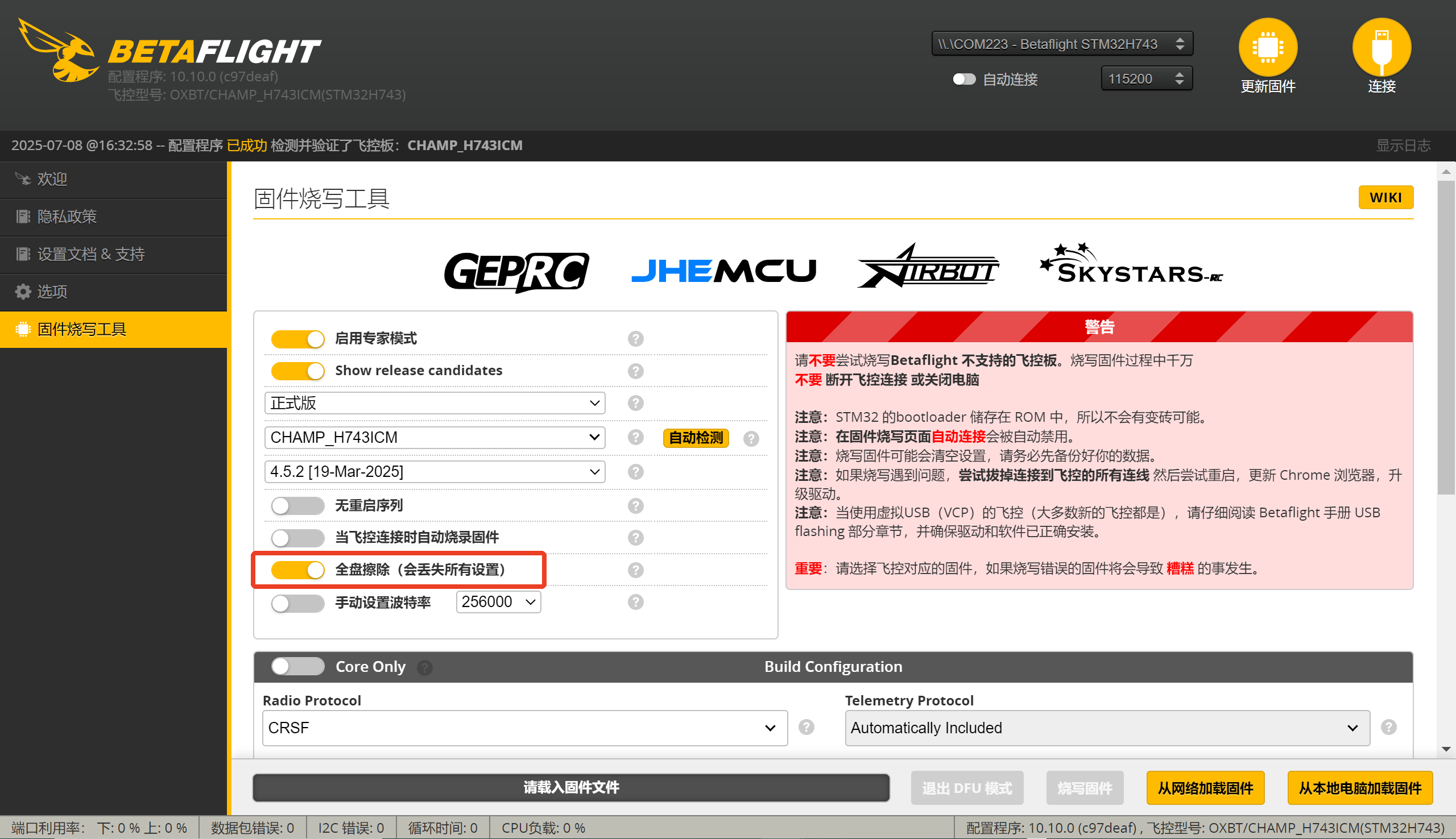Turn off Show release candidates toggle
This screenshot has height=839, width=1456.
pos(298,371)
